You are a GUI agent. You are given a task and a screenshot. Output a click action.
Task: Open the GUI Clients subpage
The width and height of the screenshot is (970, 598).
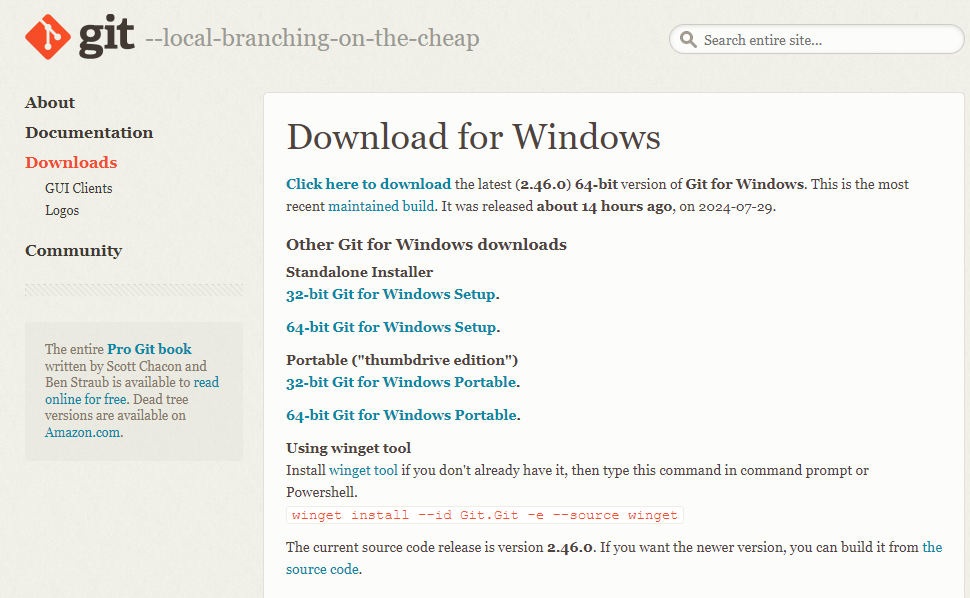[78, 188]
